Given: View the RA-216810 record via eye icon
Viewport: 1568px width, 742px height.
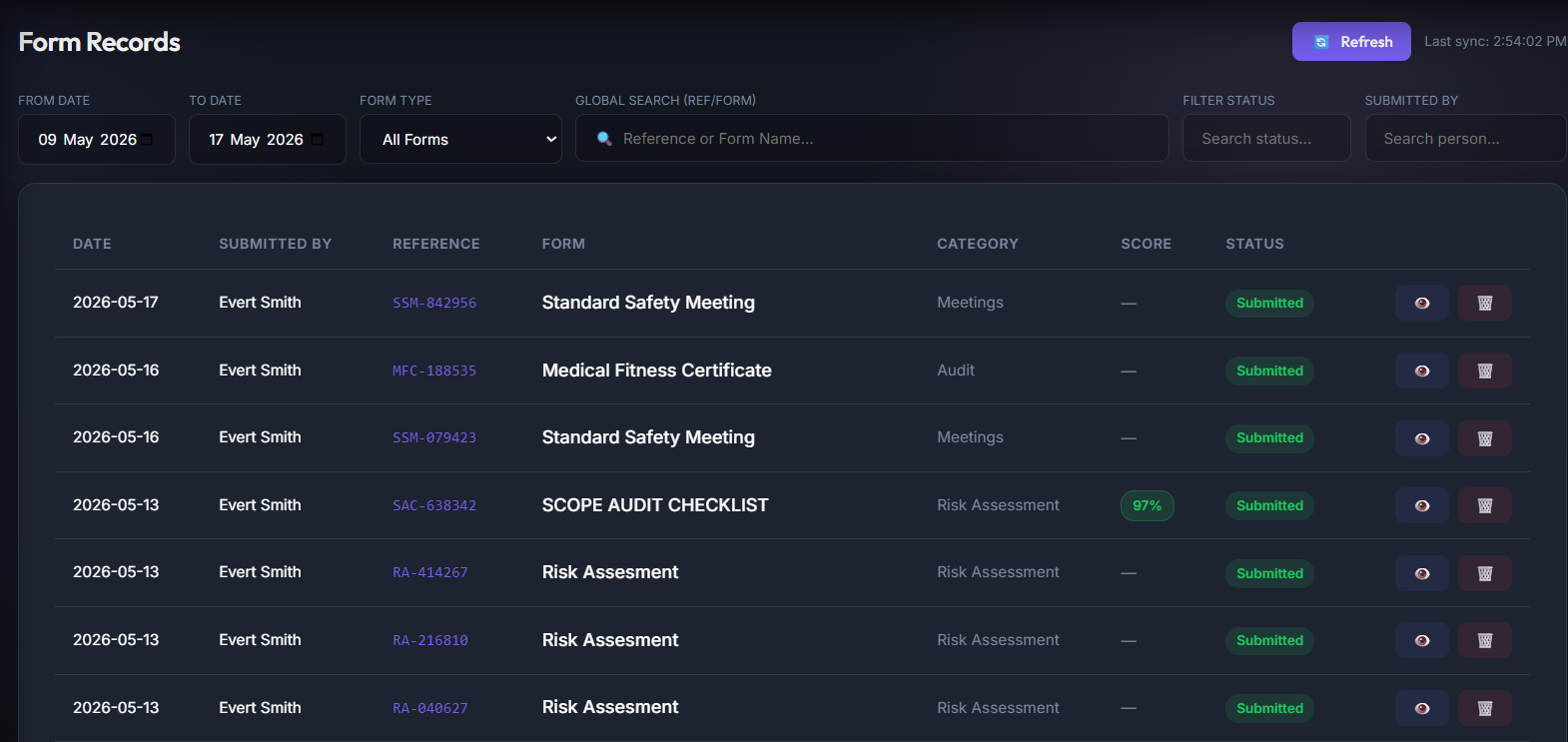Looking at the screenshot, I should tap(1422, 640).
